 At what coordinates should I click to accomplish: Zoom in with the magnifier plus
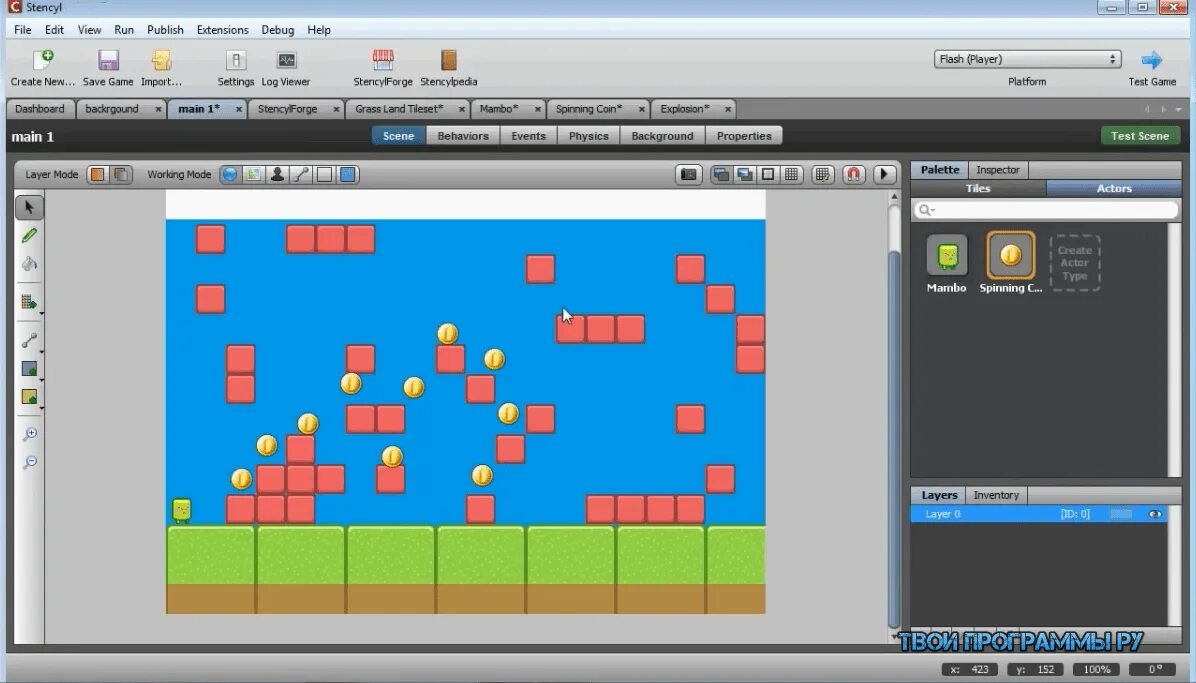[29, 434]
